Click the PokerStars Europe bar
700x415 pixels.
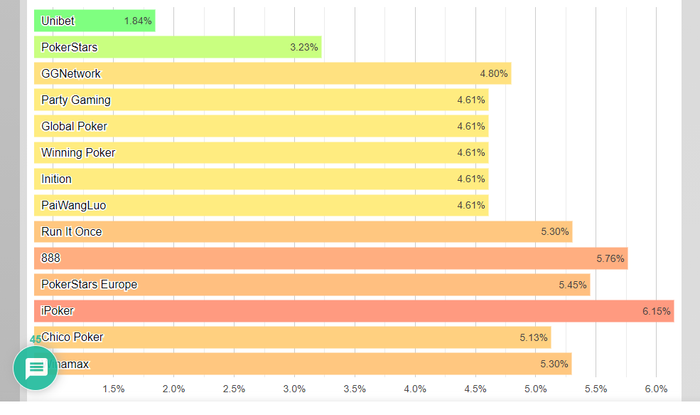[310, 285]
